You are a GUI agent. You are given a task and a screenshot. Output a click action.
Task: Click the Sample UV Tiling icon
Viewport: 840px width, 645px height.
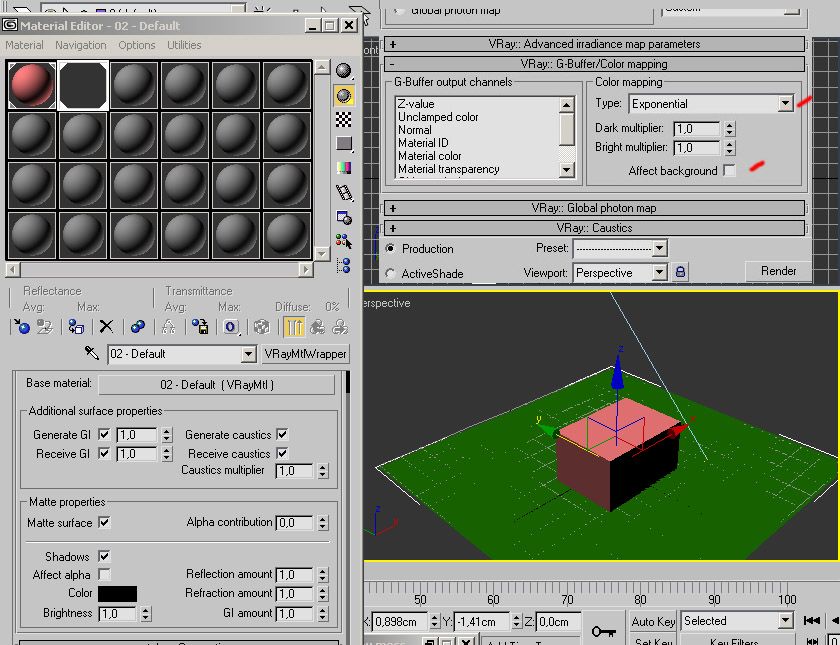point(343,144)
